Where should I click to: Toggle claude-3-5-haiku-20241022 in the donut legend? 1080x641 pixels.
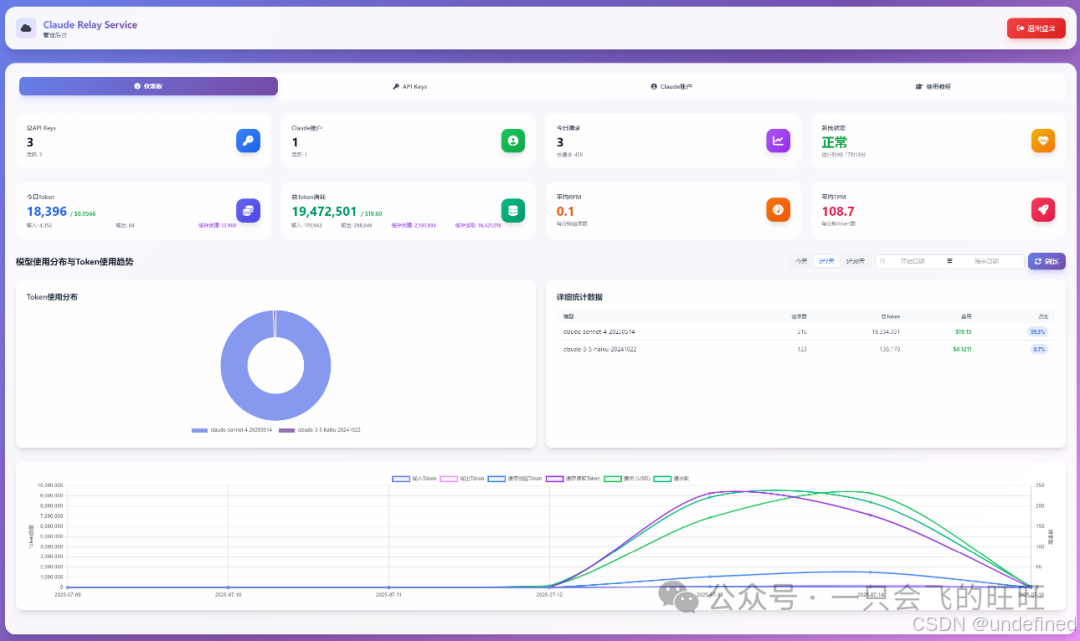pos(320,430)
